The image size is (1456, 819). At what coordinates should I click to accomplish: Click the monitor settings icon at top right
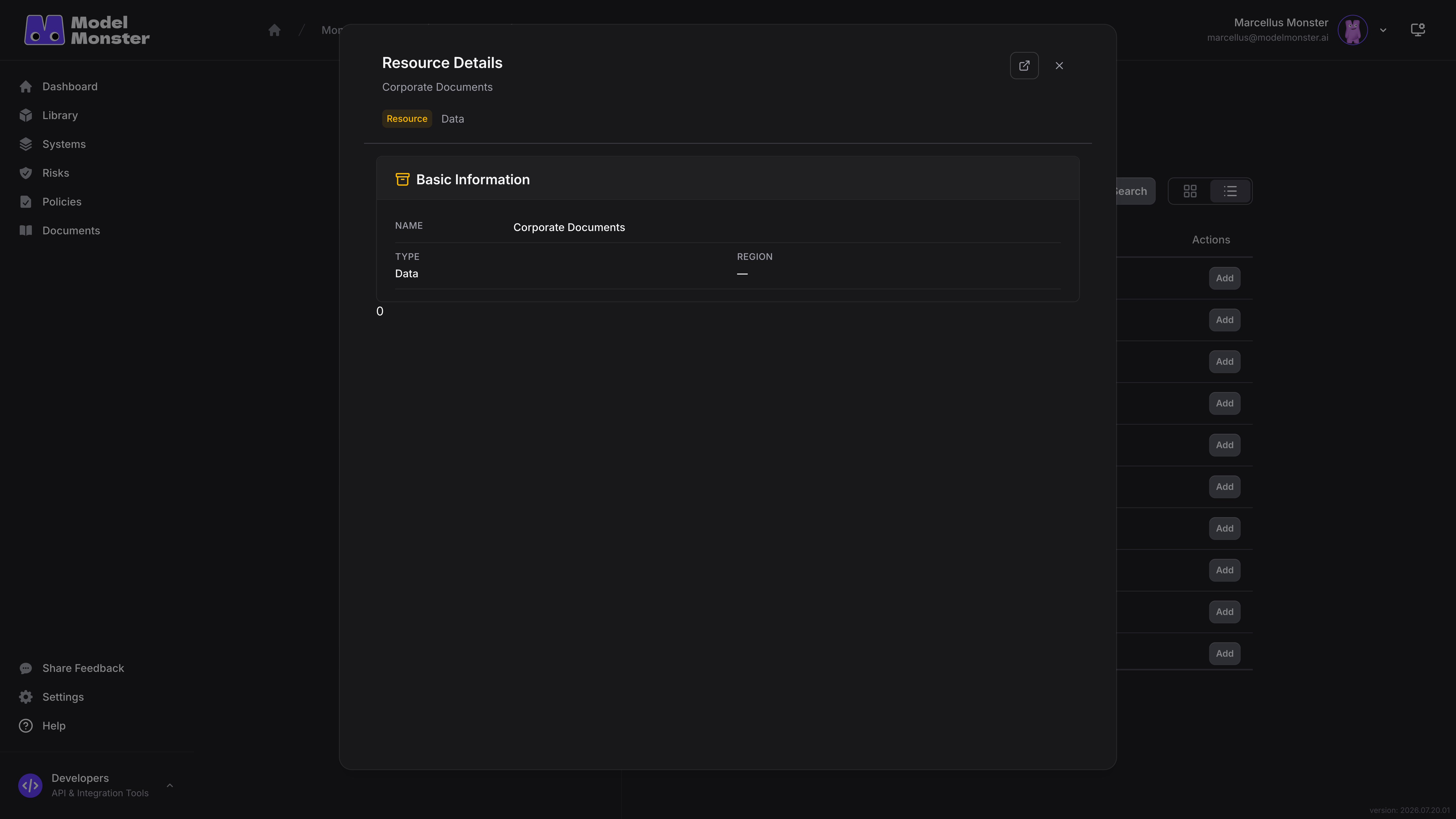[1418, 30]
